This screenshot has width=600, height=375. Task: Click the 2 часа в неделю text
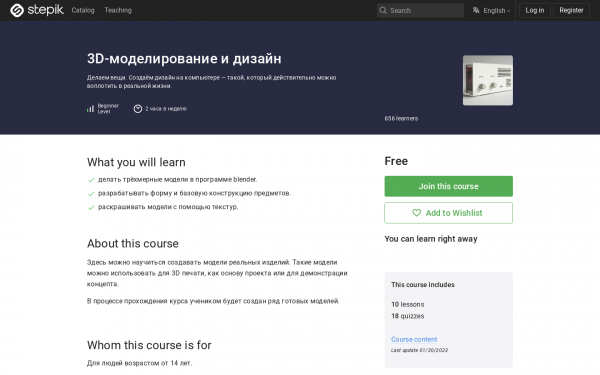166,109
